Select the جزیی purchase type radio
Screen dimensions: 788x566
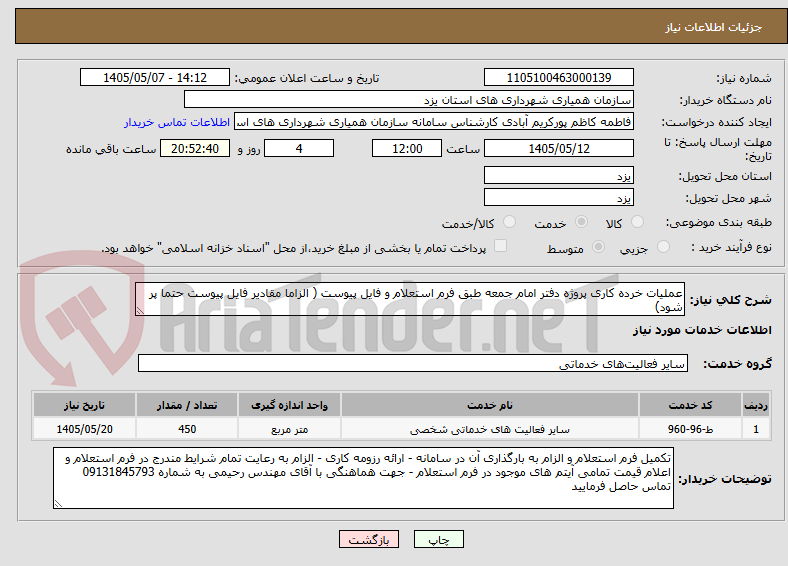(x=663, y=247)
